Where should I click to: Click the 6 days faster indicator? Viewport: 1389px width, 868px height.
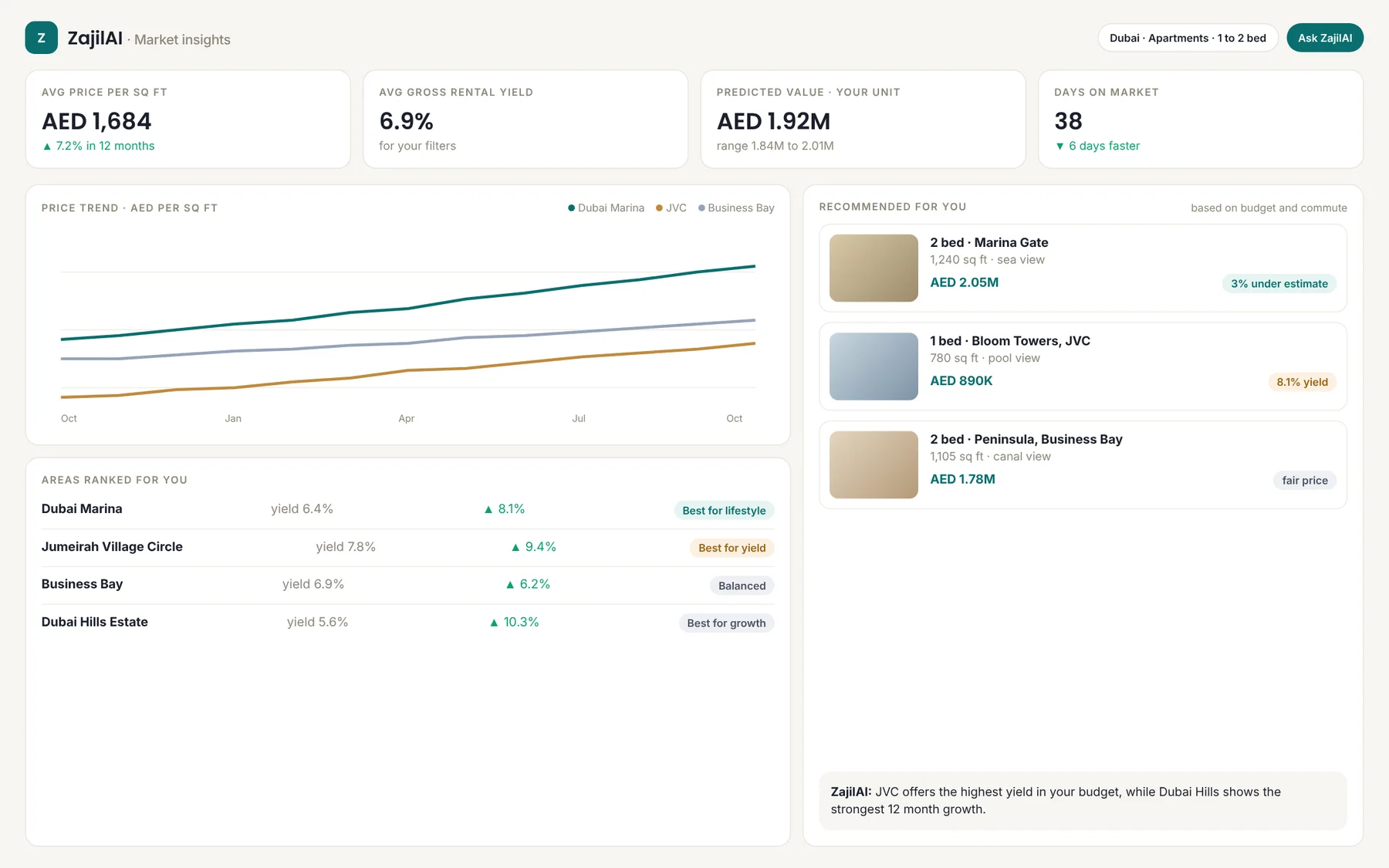click(1097, 146)
